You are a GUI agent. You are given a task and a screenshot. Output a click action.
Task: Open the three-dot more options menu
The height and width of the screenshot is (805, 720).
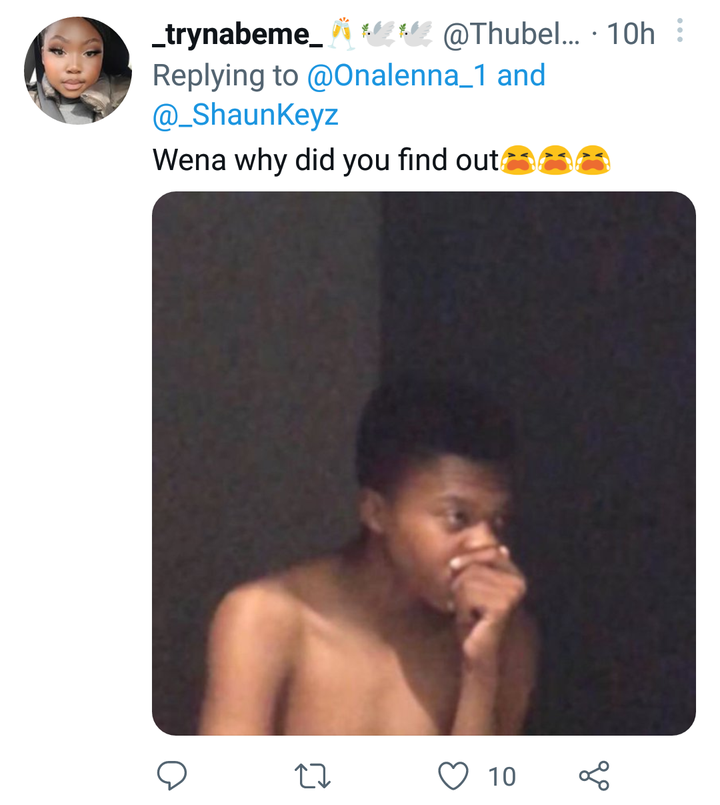click(x=679, y=30)
